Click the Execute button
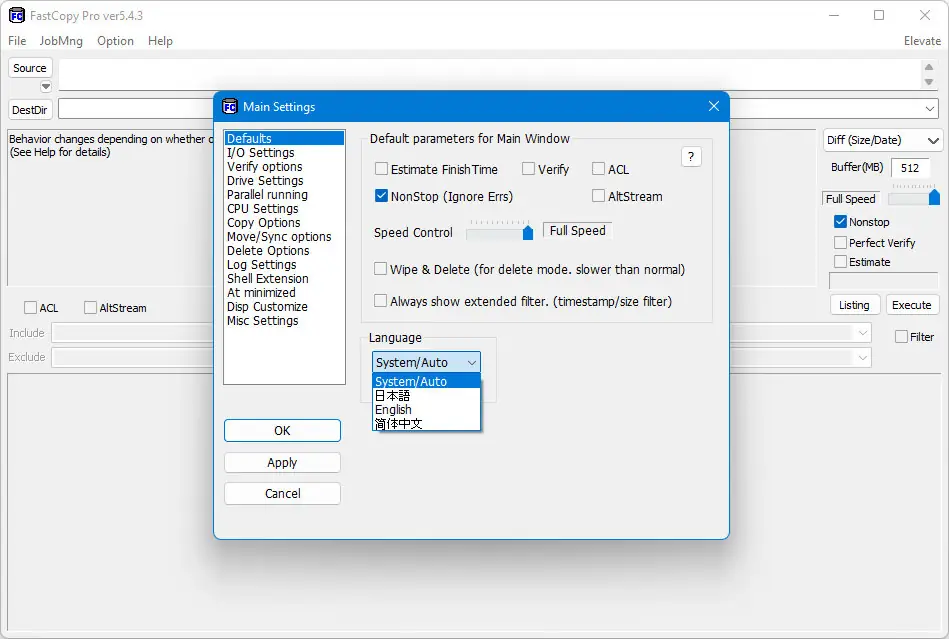 911,306
